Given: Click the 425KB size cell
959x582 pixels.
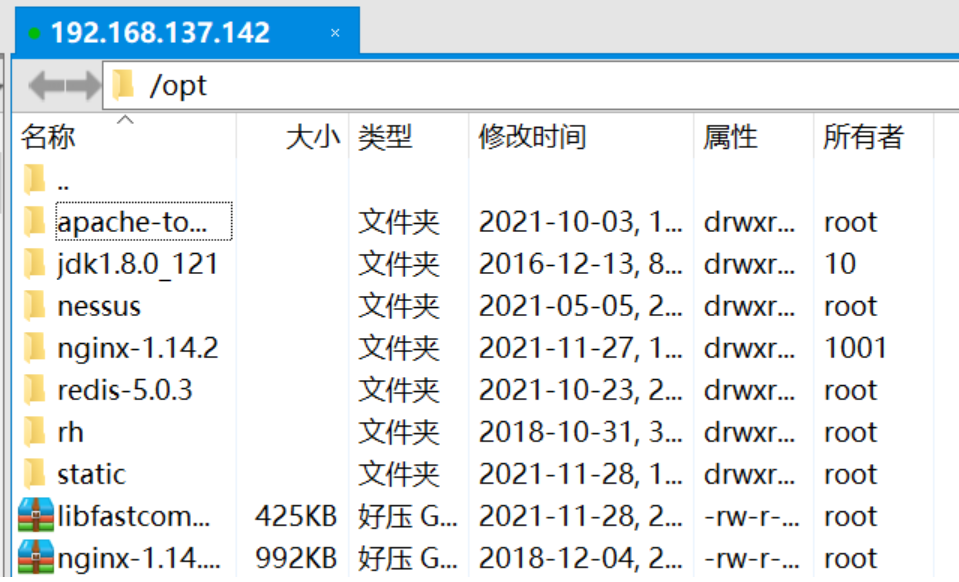Looking at the screenshot, I should (296, 517).
